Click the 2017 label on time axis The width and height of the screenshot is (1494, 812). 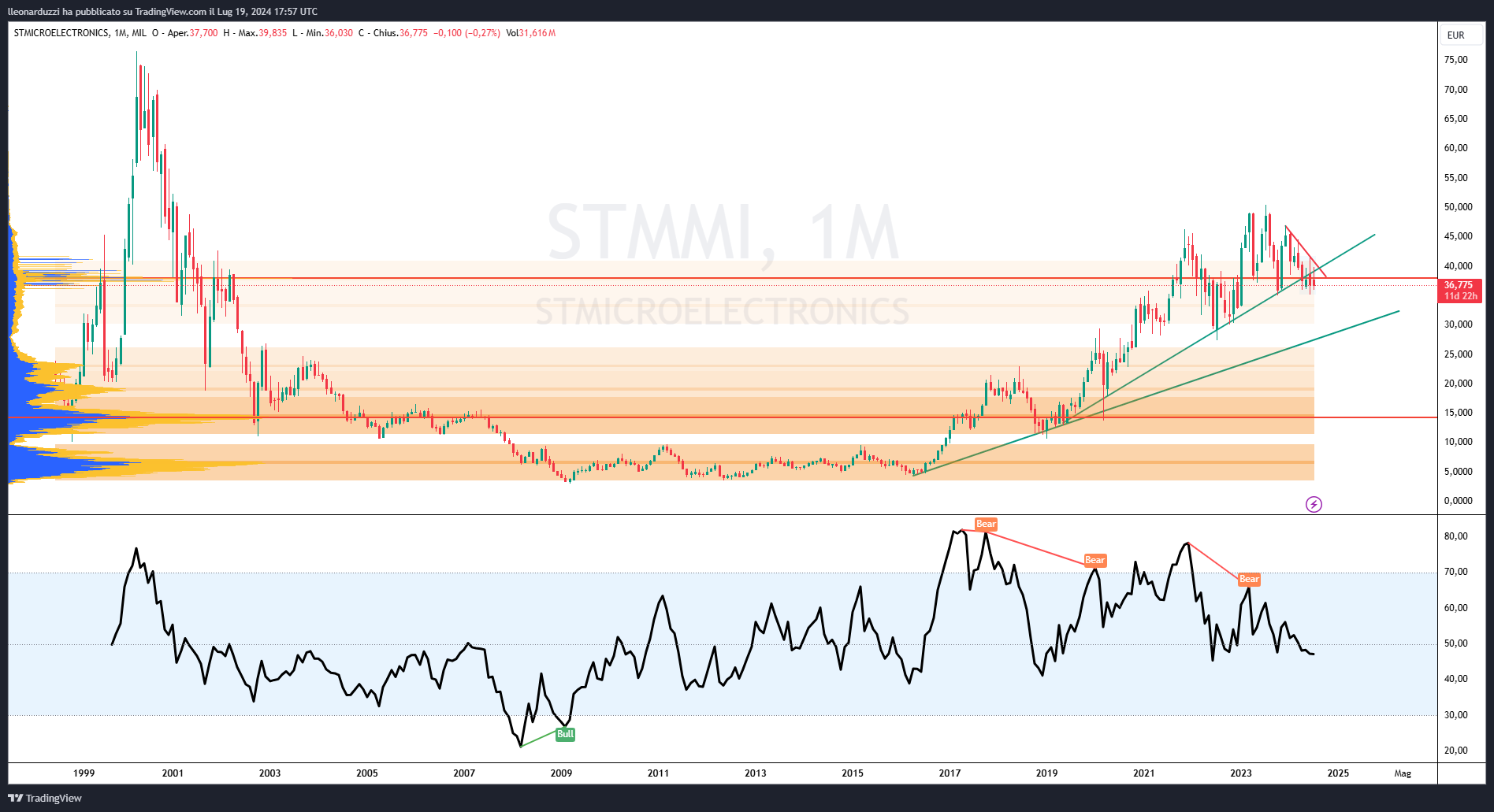pyautogui.click(x=950, y=773)
